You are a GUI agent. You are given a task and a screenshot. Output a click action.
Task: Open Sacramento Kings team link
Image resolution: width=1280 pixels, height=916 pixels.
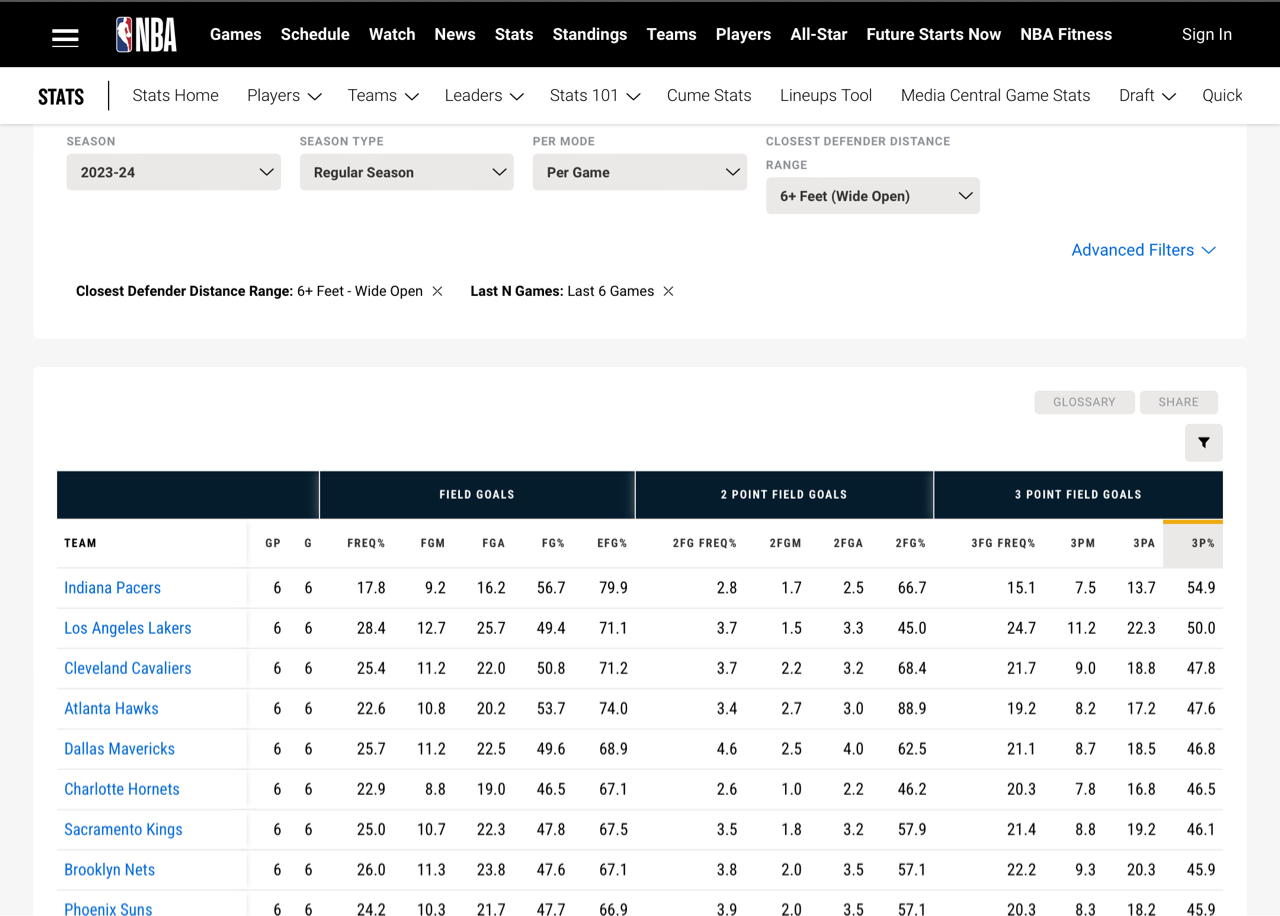[x=123, y=829]
